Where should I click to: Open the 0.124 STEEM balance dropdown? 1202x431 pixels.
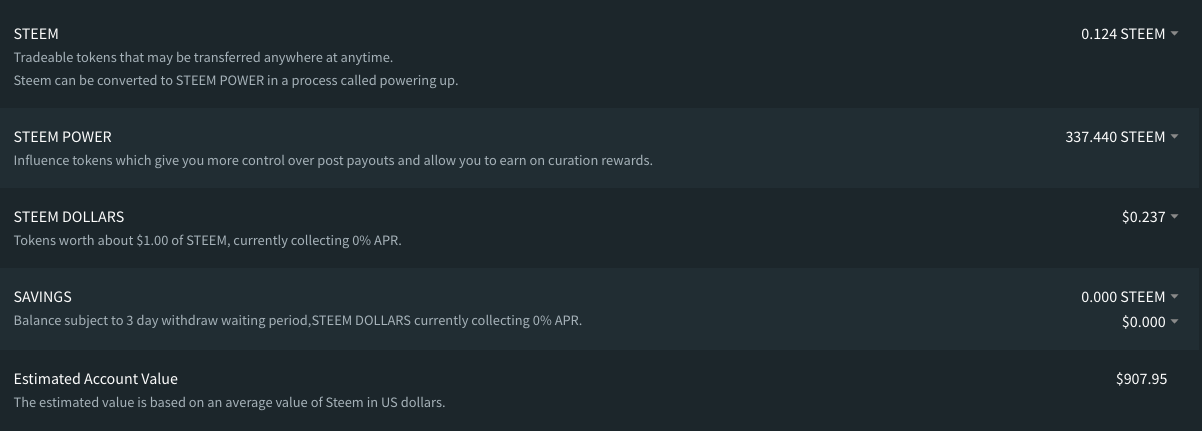click(1123, 34)
